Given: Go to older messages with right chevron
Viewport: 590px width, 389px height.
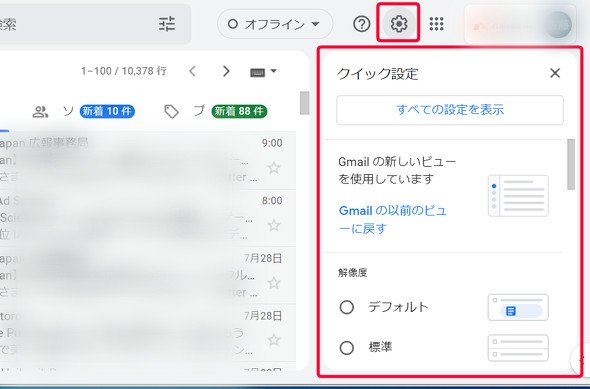Looking at the screenshot, I should click(x=226, y=71).
